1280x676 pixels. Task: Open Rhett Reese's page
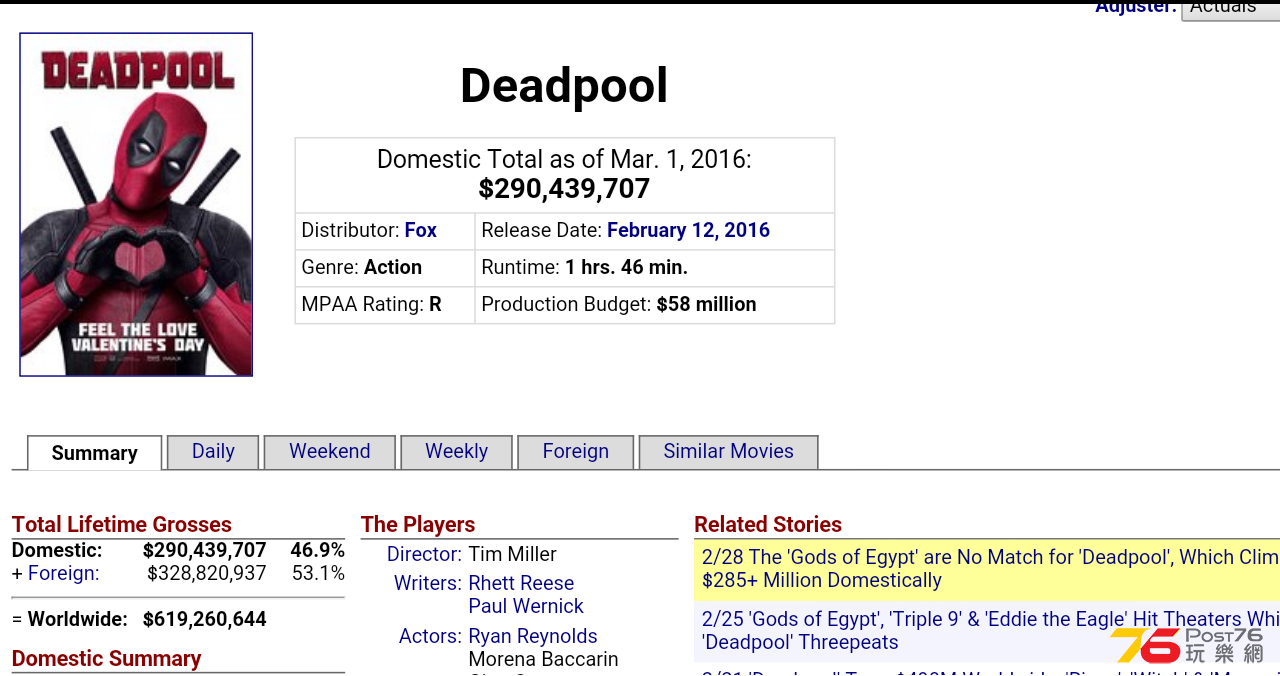point(521,583)
